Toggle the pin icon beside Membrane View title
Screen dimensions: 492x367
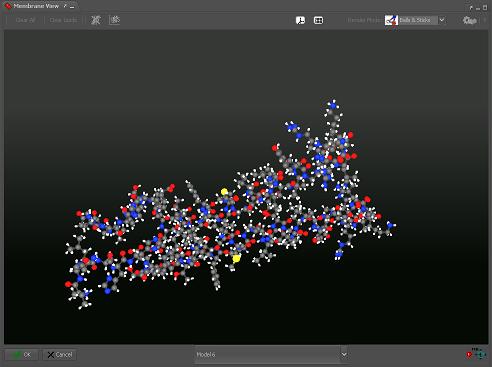click(65, 6)
